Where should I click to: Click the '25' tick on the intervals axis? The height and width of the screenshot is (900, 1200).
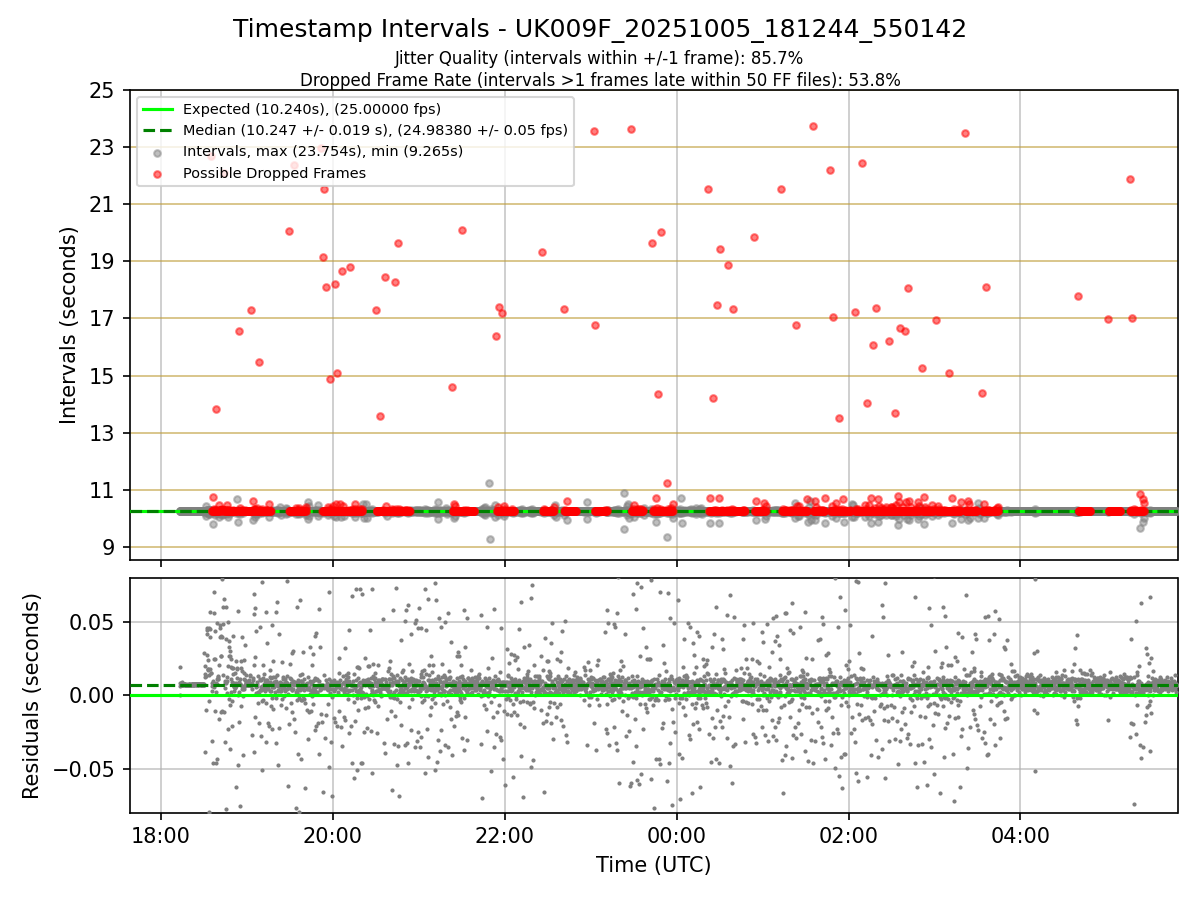pos(103,90)
